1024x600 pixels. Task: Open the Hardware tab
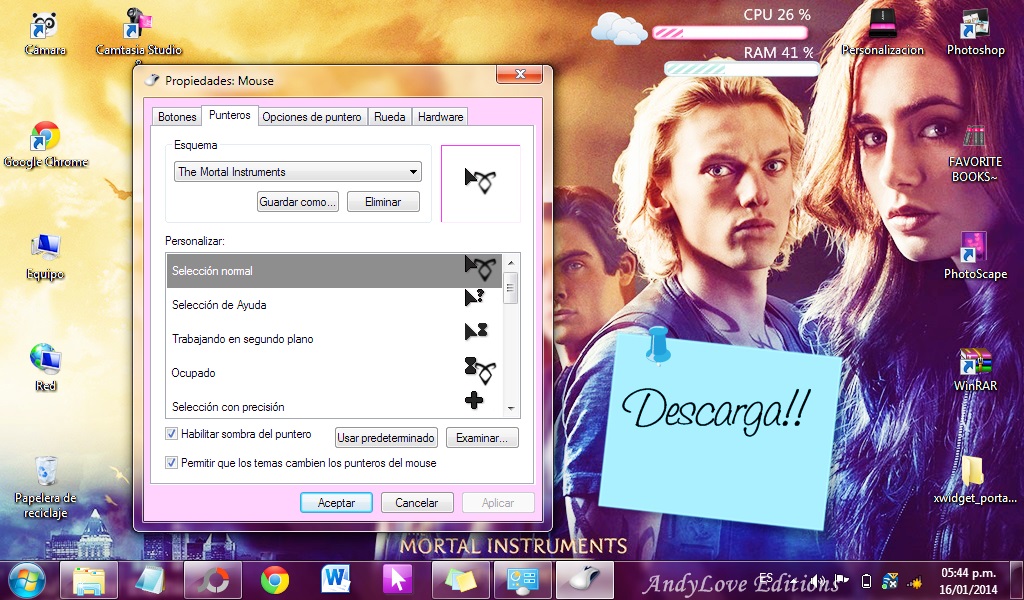[x=441, y=117]
